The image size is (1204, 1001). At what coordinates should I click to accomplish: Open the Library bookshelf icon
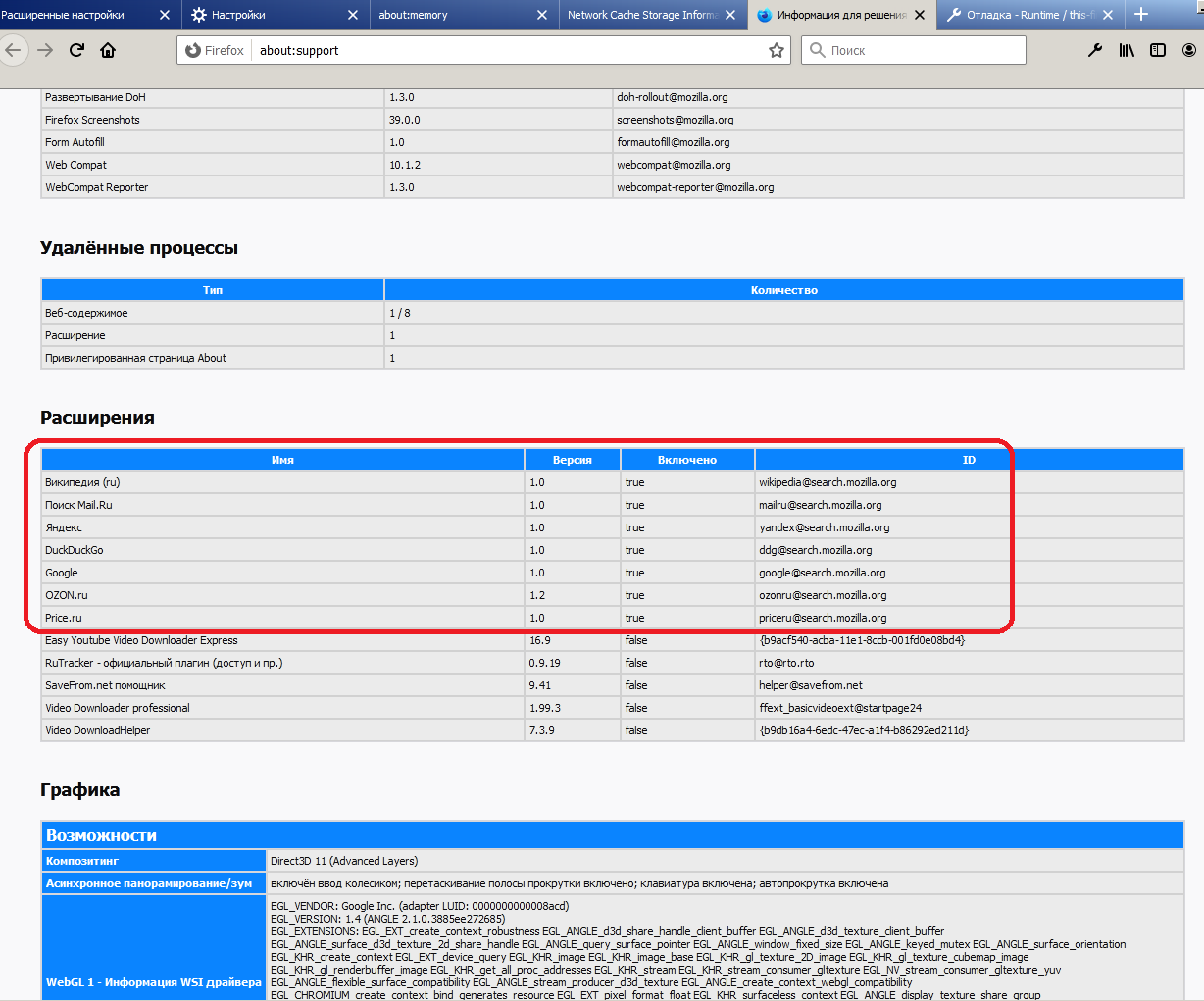click(x=1127, y=50)
